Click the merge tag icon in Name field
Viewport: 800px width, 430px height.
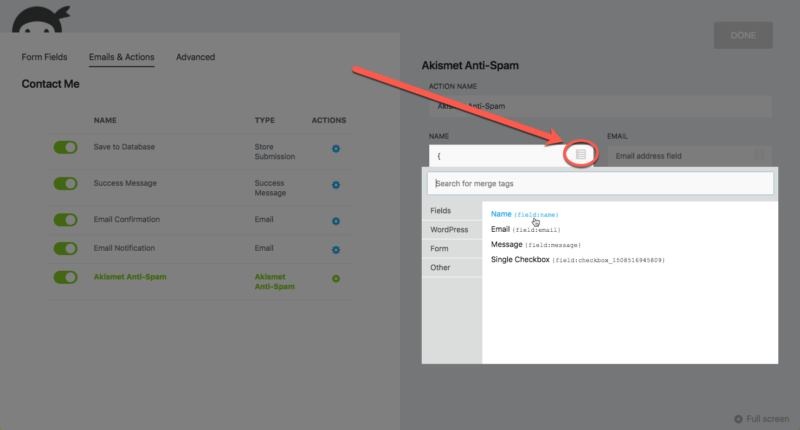tap(581, 155)
